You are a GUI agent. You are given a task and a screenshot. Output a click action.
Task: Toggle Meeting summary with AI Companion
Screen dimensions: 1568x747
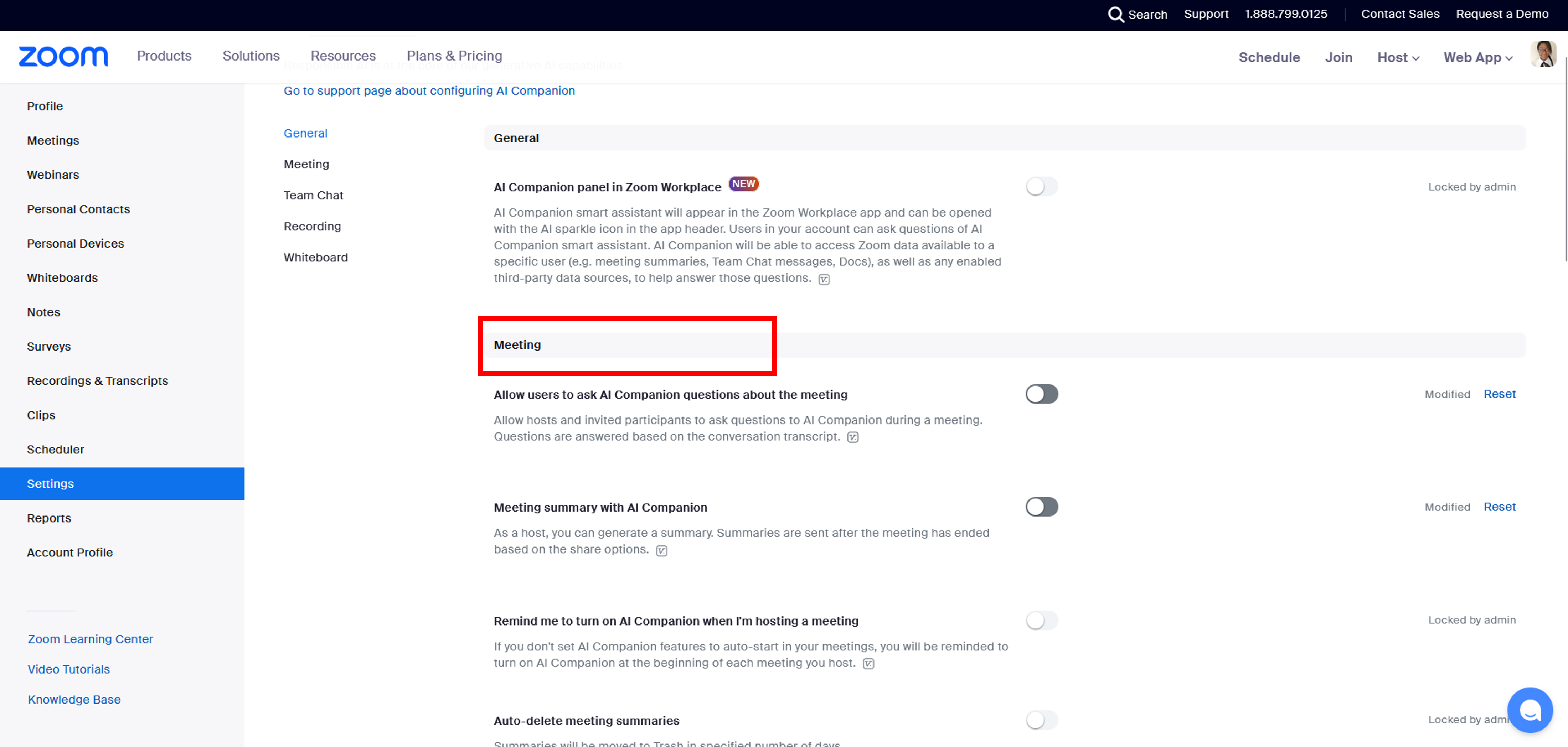1042,506
